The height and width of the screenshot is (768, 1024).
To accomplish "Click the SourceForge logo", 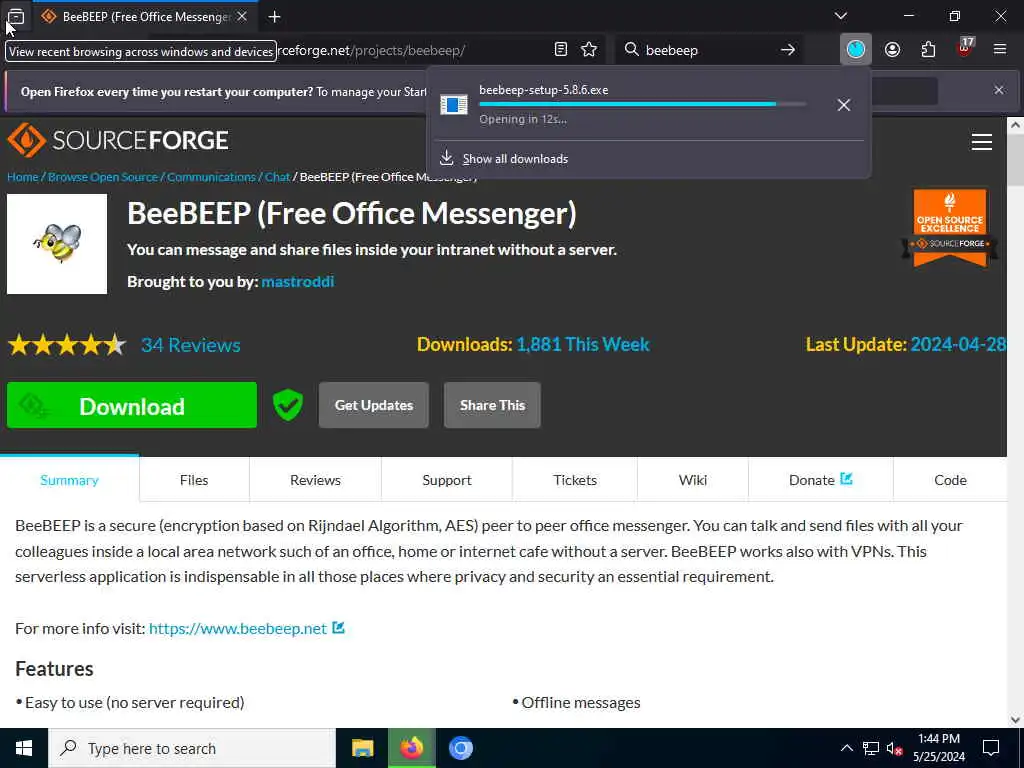I will point(118,140).
